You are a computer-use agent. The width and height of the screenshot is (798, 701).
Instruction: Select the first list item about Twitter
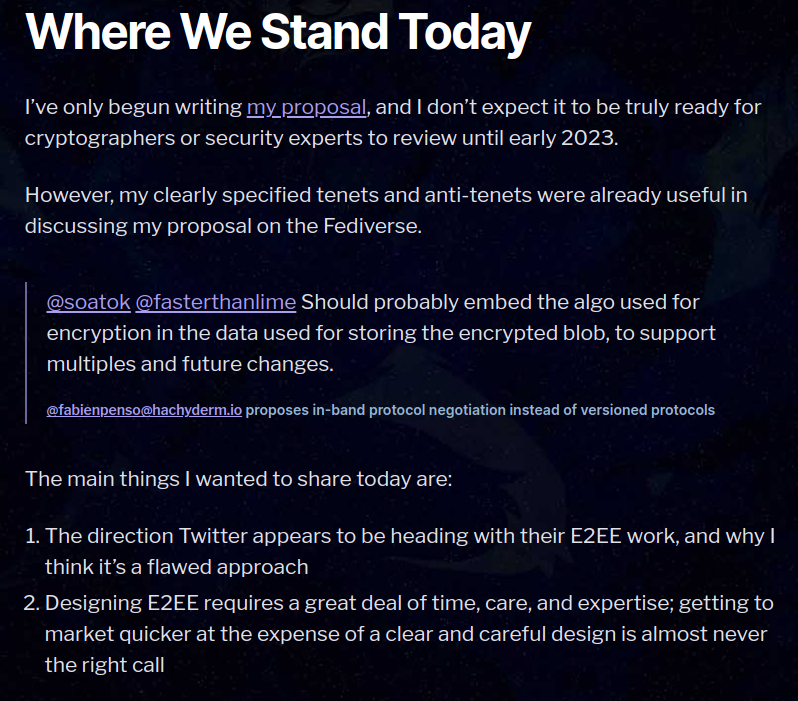coord(410,551)
